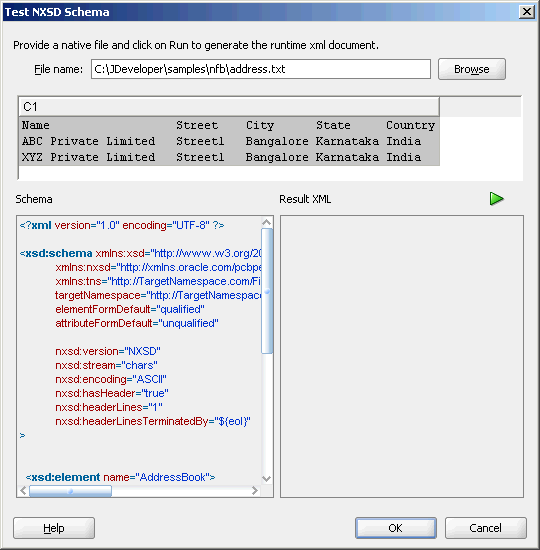
Task: Click the nxsd:hasHeader attribute line
Action: 112,393
